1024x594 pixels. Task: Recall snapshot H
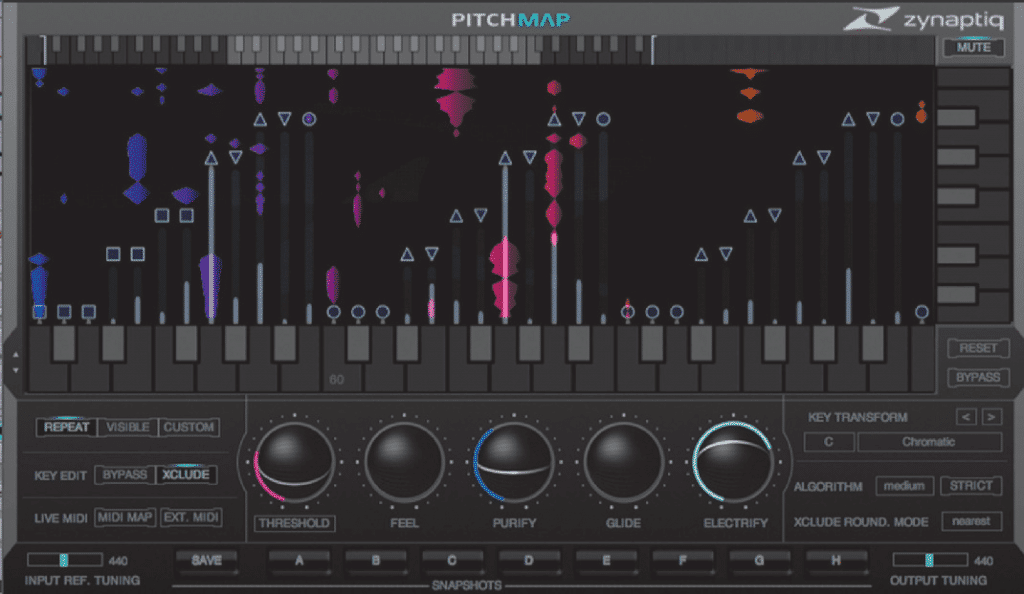[836, 561]
